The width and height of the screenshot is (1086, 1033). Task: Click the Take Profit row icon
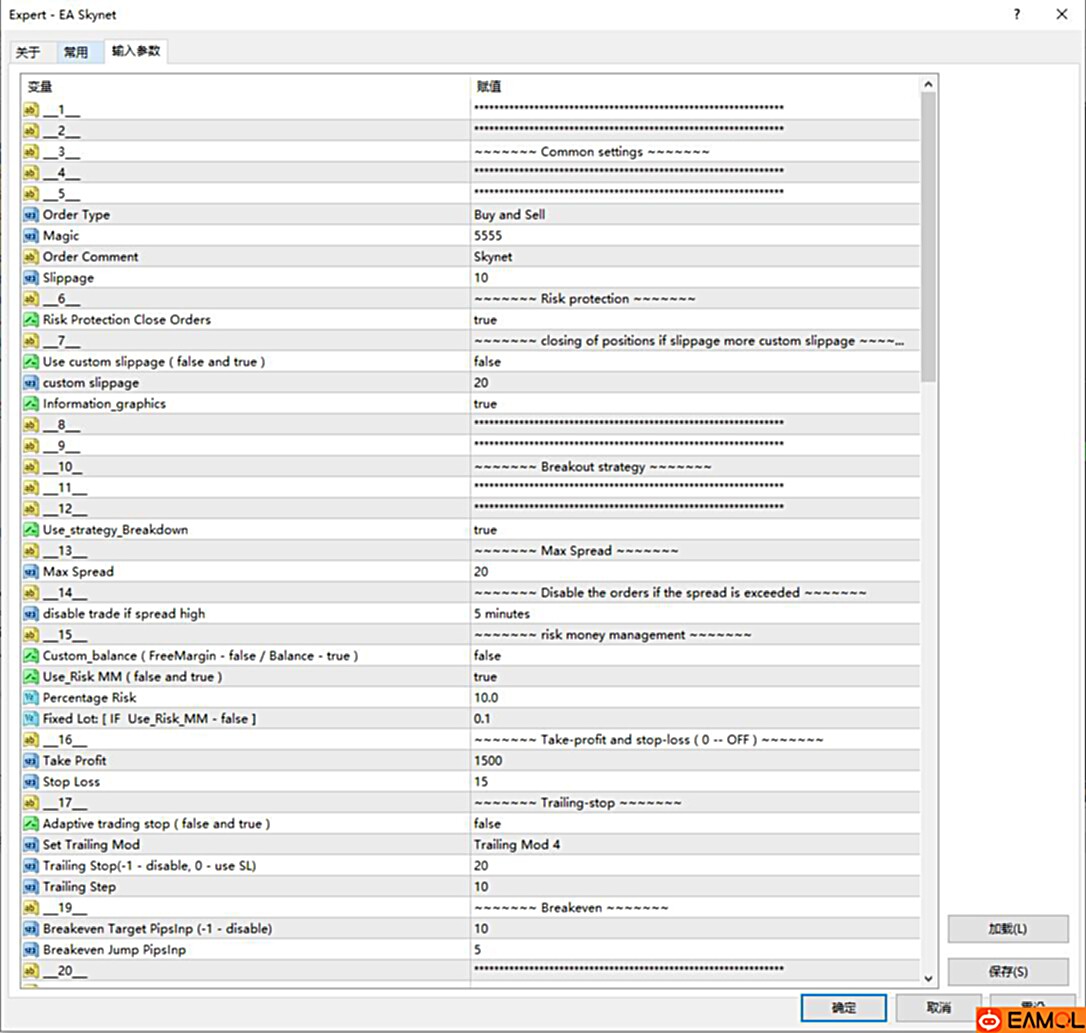31,761
